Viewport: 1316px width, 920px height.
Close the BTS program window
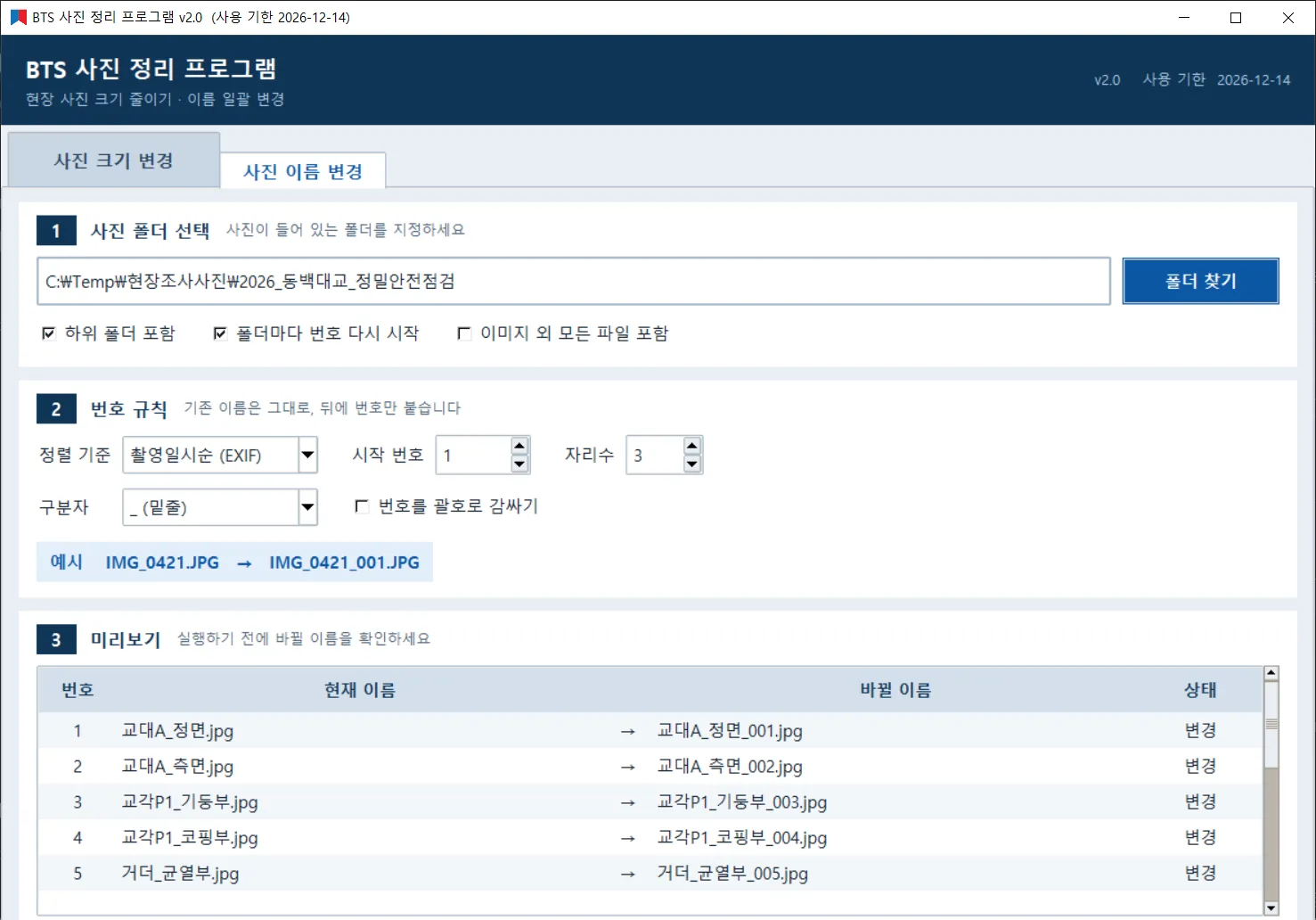coord(1288,17)
